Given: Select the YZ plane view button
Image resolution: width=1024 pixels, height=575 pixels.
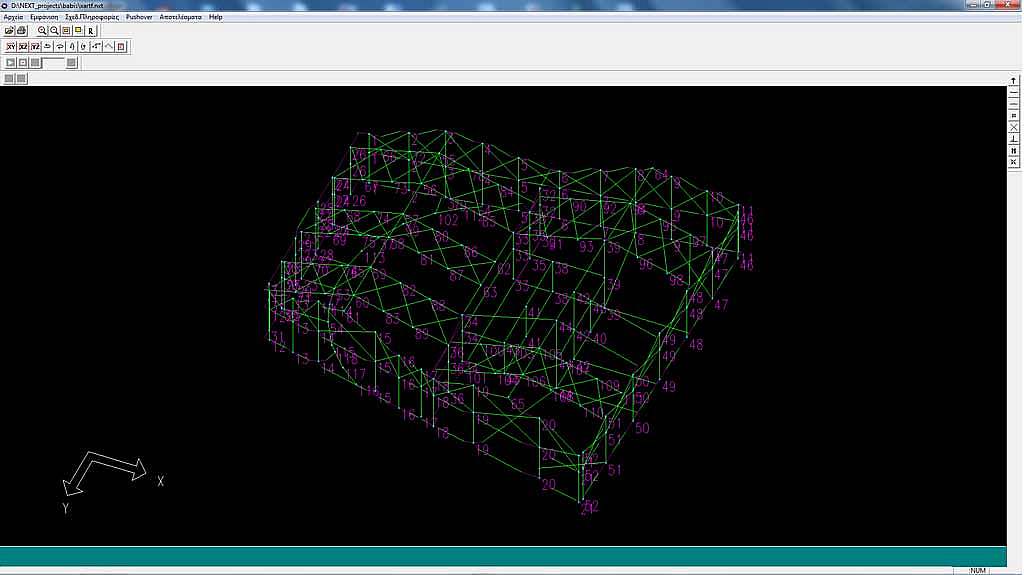Looking at the screenshot, I should [34, 47].
